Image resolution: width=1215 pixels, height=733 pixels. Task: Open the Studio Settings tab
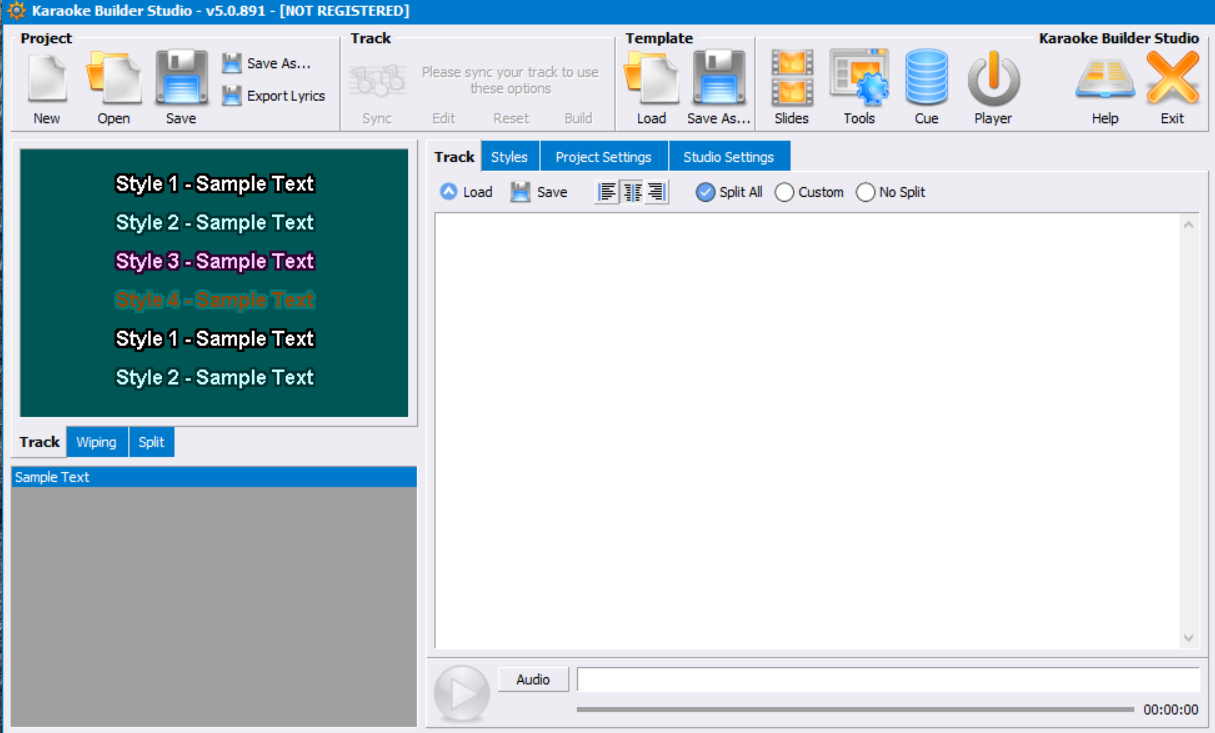729,156
